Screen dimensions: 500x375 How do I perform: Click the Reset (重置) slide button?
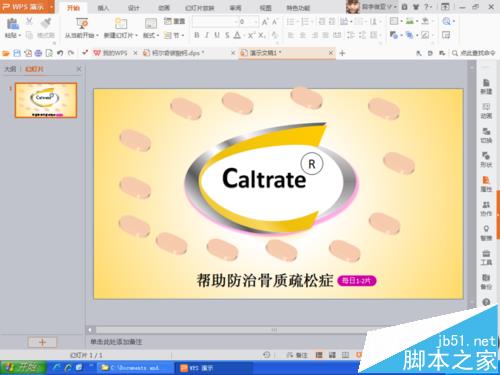click(175, 22)
